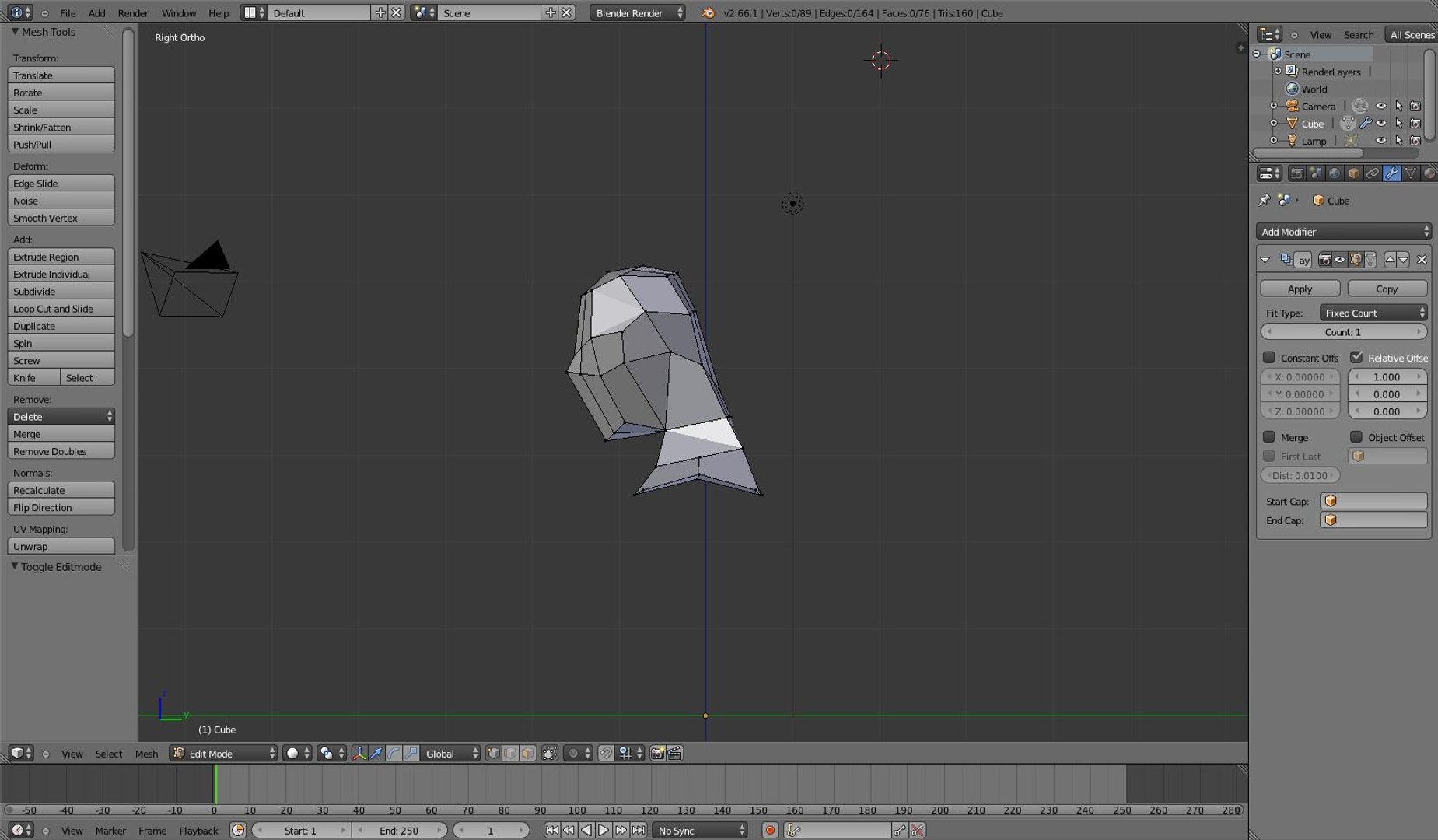Expand the RenderLayers tree item
The width and height of the screenshot is (1438, 840).
tap(1277, 72)
